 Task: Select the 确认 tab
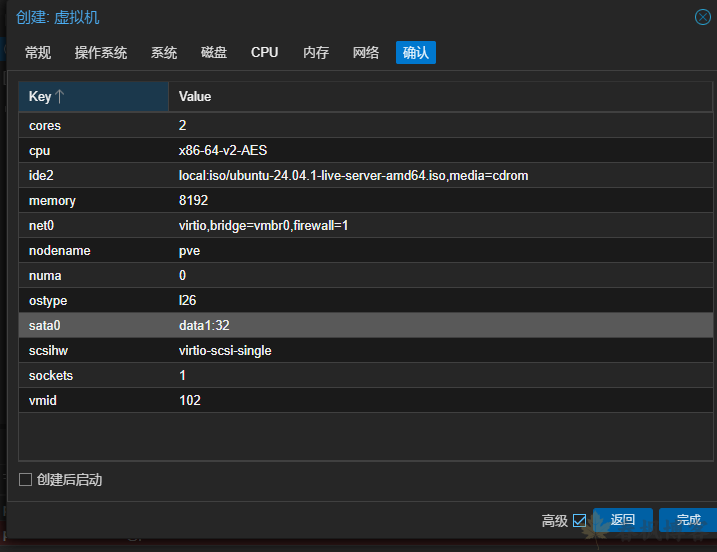[x=416, y=53]
